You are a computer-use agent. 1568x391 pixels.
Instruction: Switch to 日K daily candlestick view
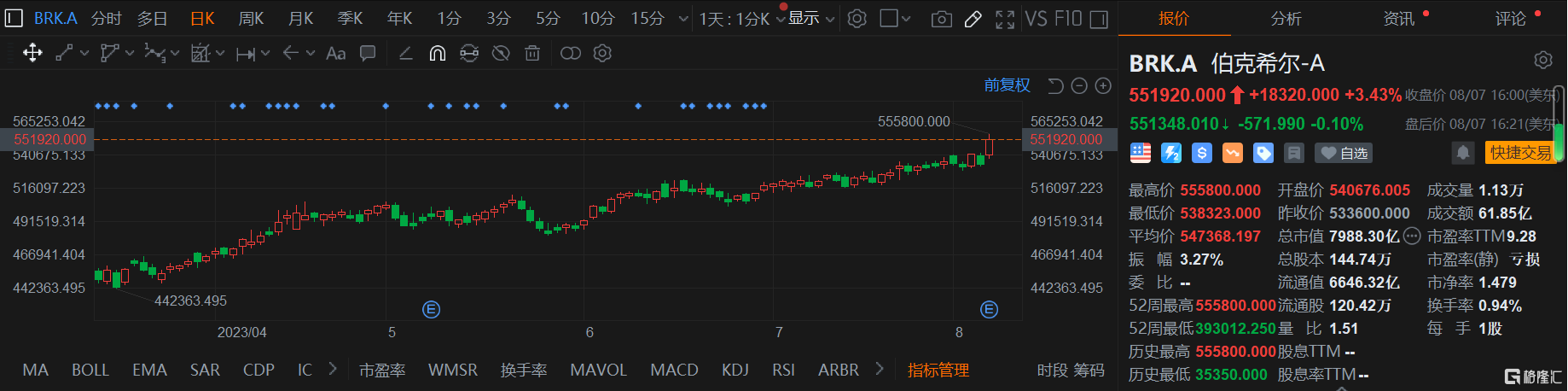click(202, 18)
